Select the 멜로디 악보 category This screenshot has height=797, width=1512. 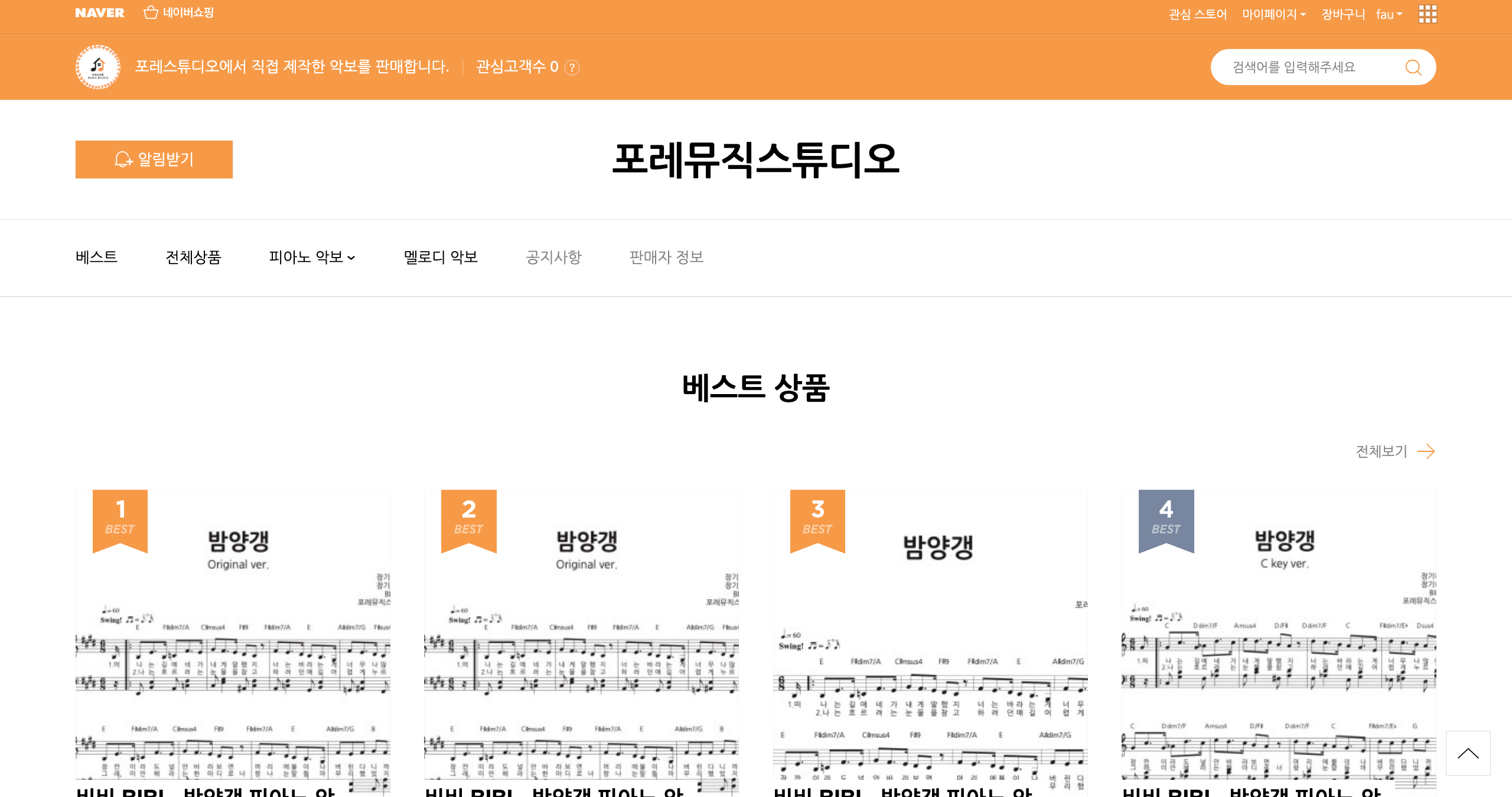point(441,257)
